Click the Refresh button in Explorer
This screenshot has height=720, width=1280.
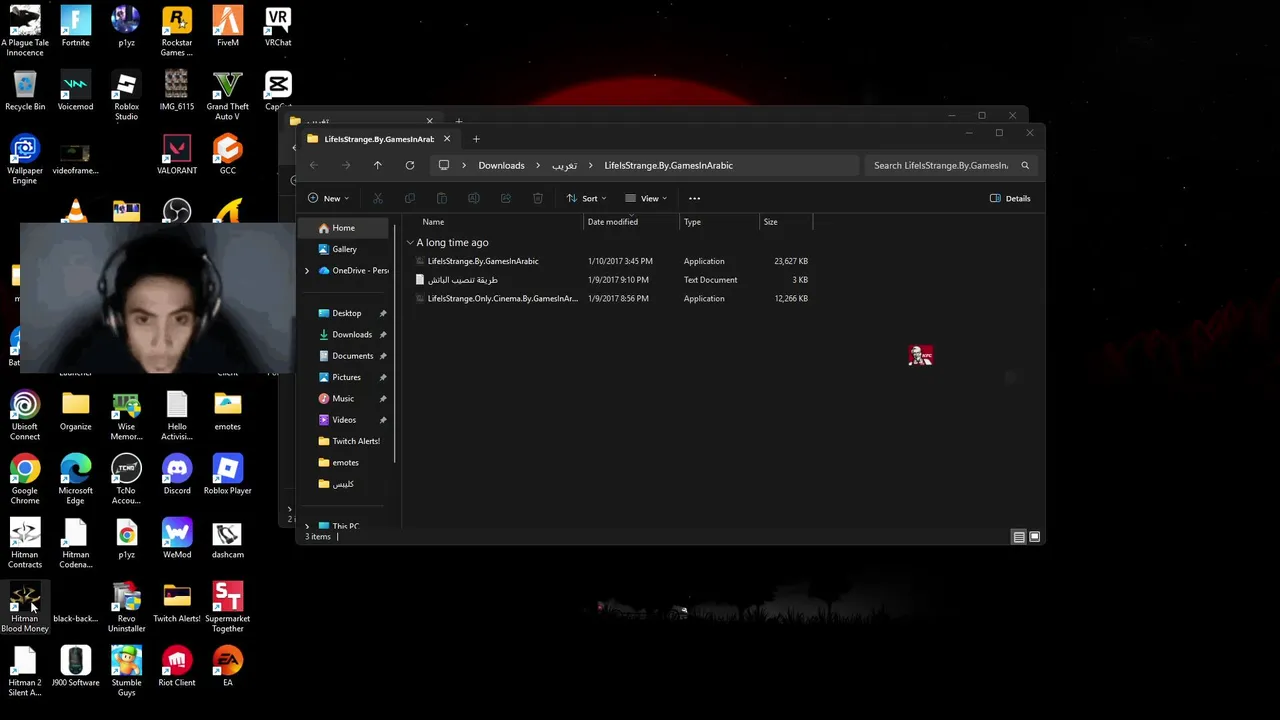tap(410, 165)
